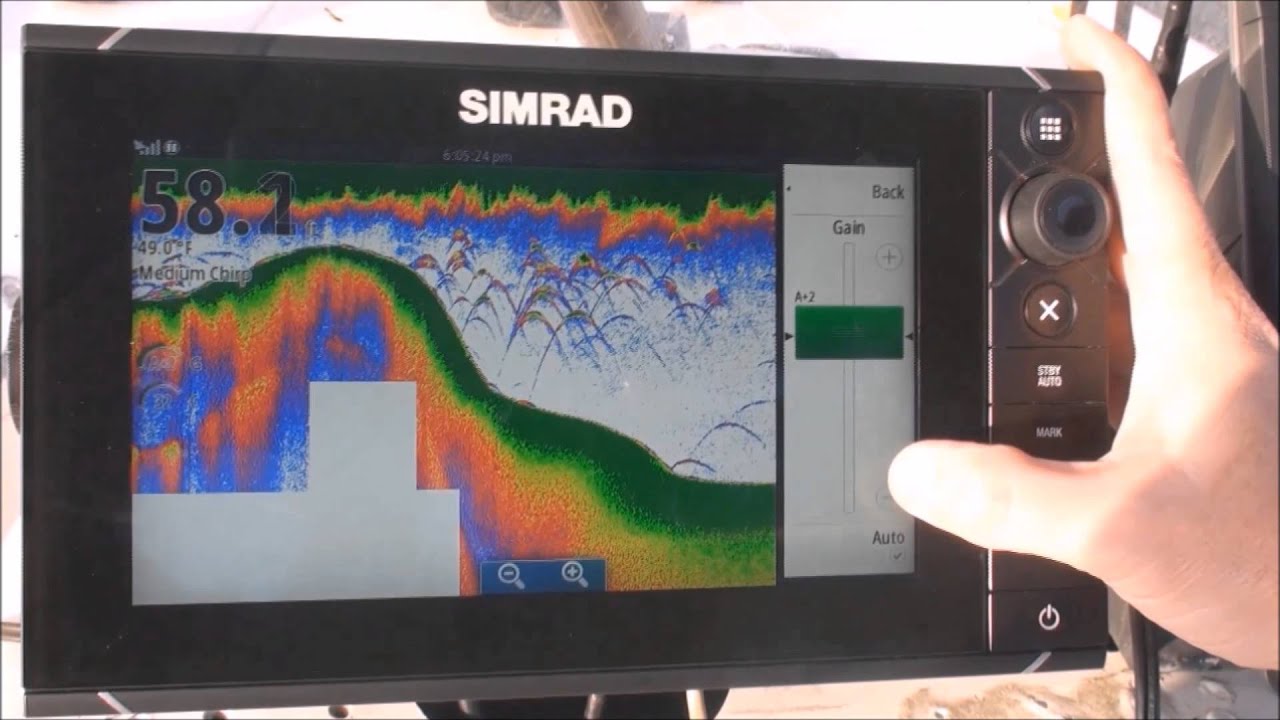Decrease gain with the minus button
Image resolution: width=1280 pixels, height=720 pixels.
click(x=887, y=497)
